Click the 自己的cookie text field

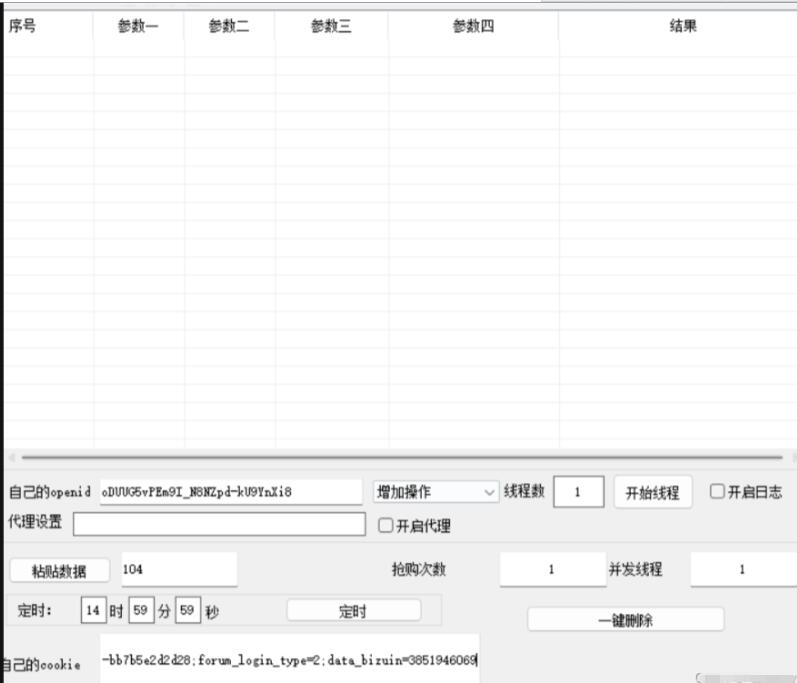tap(289, 659)
